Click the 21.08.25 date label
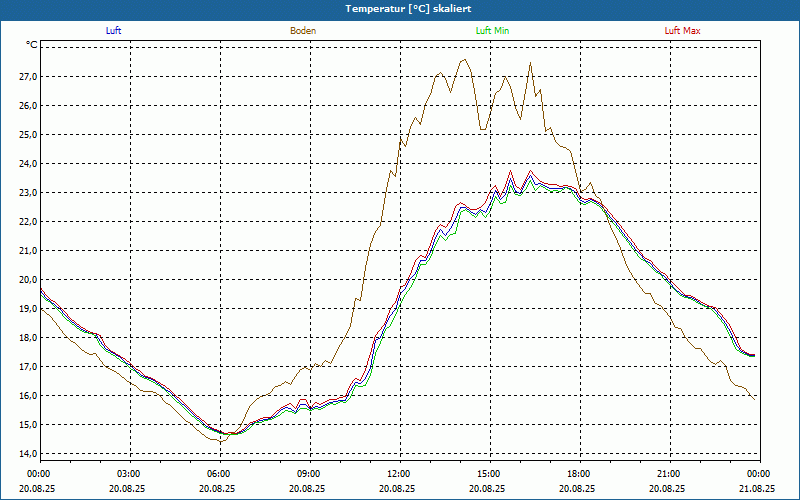Viewport: 800px width, 500px height. tap(757, 489)
